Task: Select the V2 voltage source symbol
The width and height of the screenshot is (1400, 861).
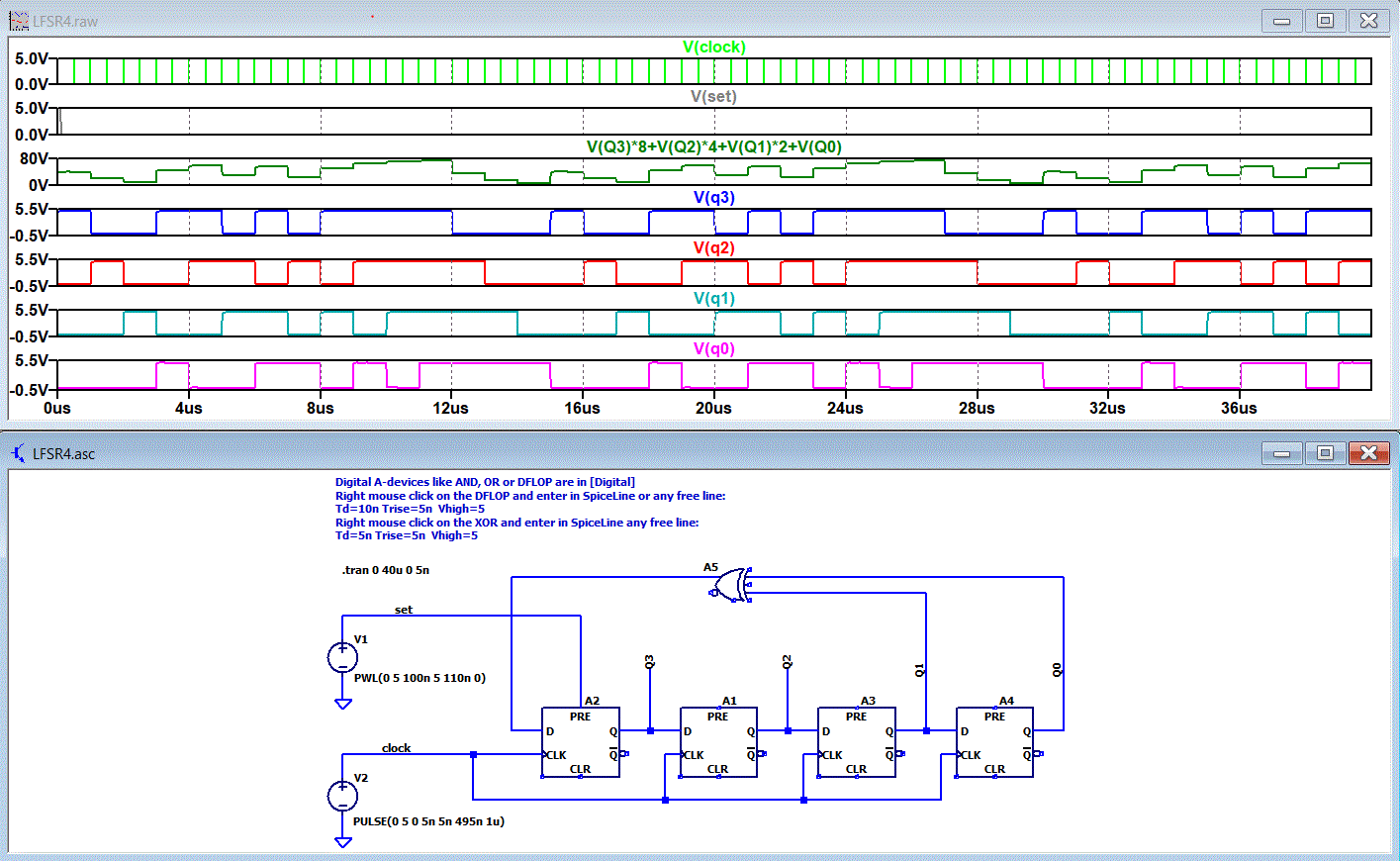Action: (342, 795)
